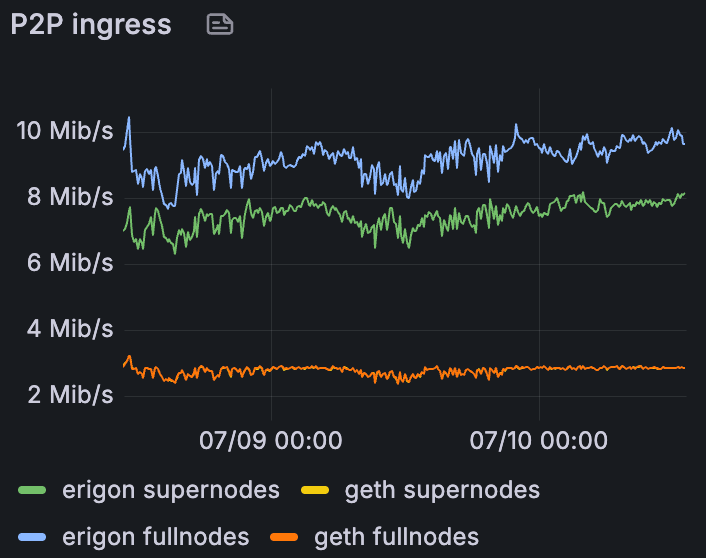Toggle the geth supernodes legend label
Viewport: 706px width, 558px height.
442,490
